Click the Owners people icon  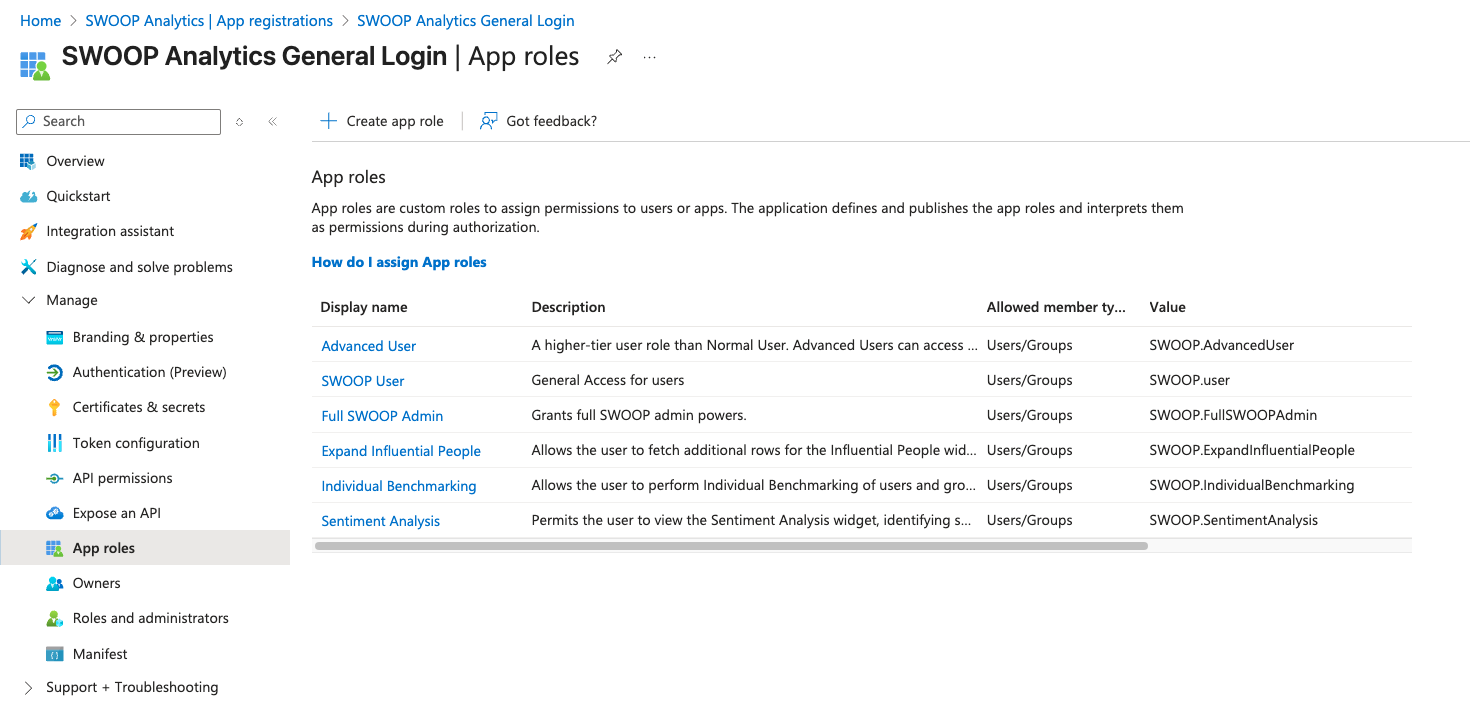[x=55, y=583]
